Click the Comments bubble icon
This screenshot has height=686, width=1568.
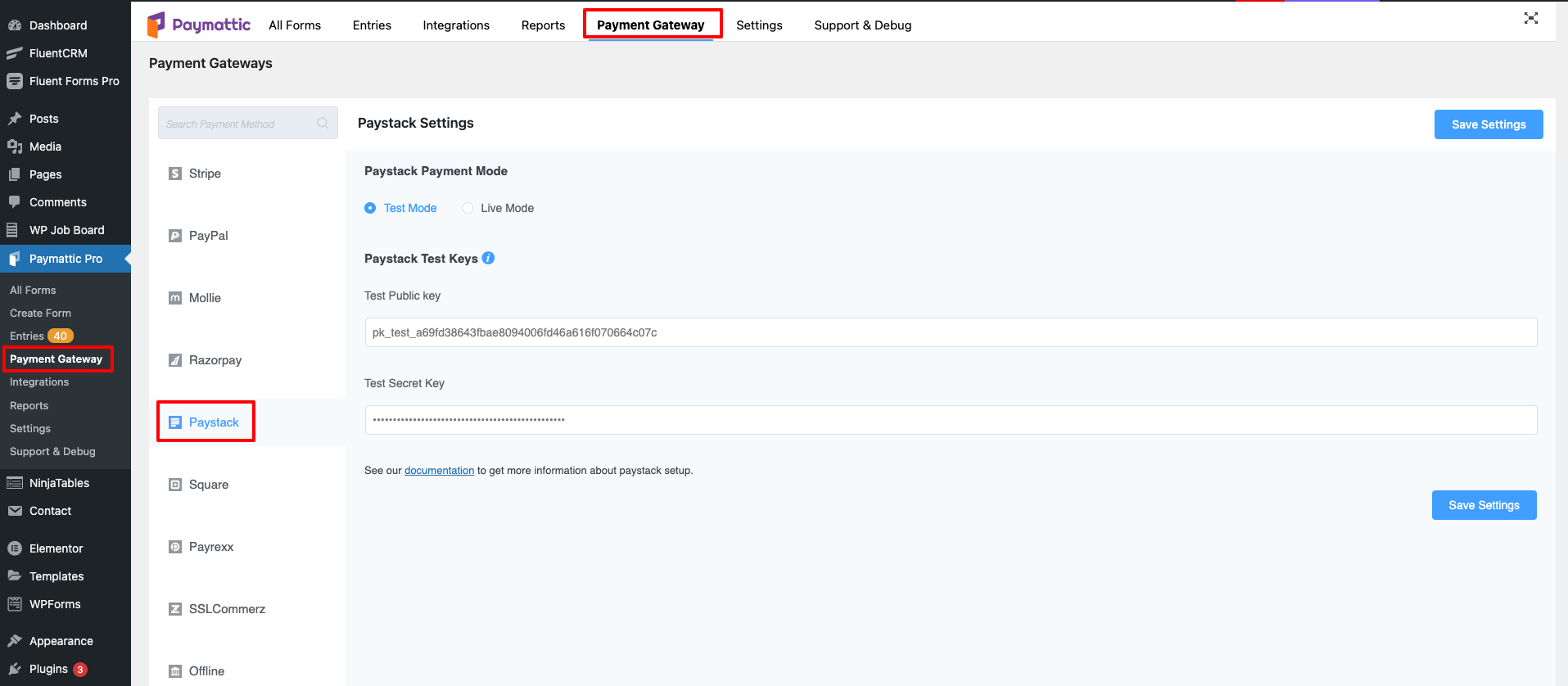[x=15, y=202]
